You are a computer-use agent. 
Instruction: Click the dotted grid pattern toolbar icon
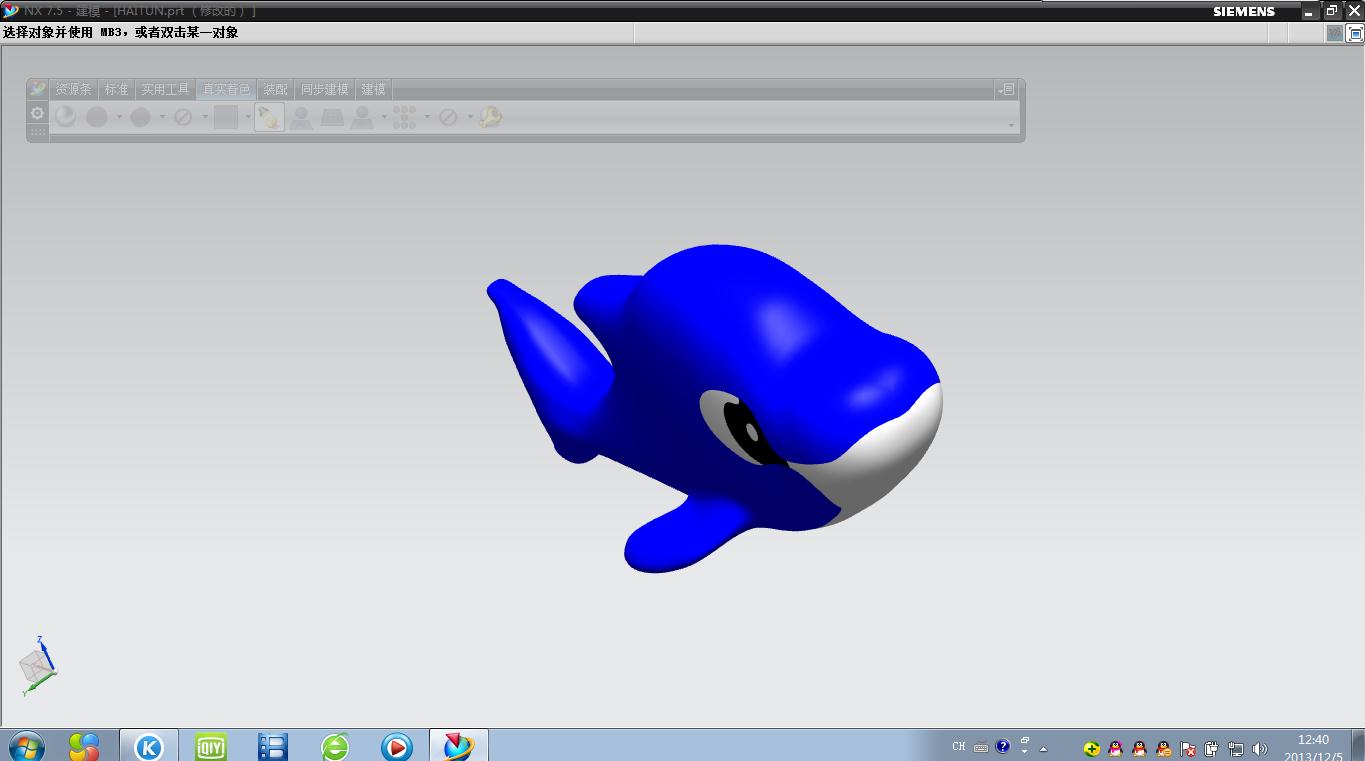click(404, 117)
